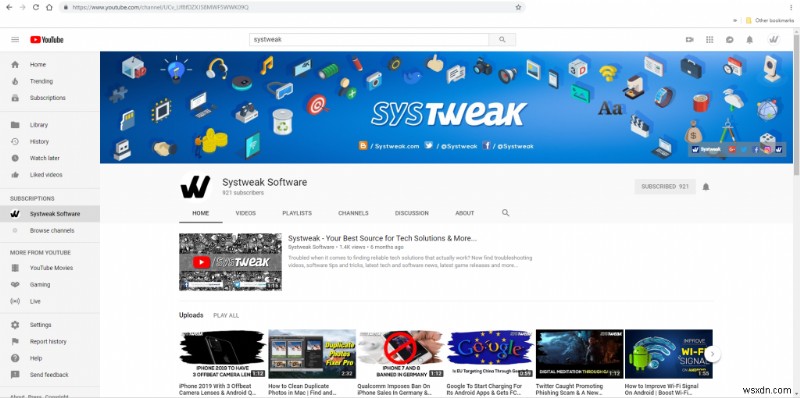Switch to the DISCUSSION tab
Screen dimensions: 800x398
click(x=412, y=213)
